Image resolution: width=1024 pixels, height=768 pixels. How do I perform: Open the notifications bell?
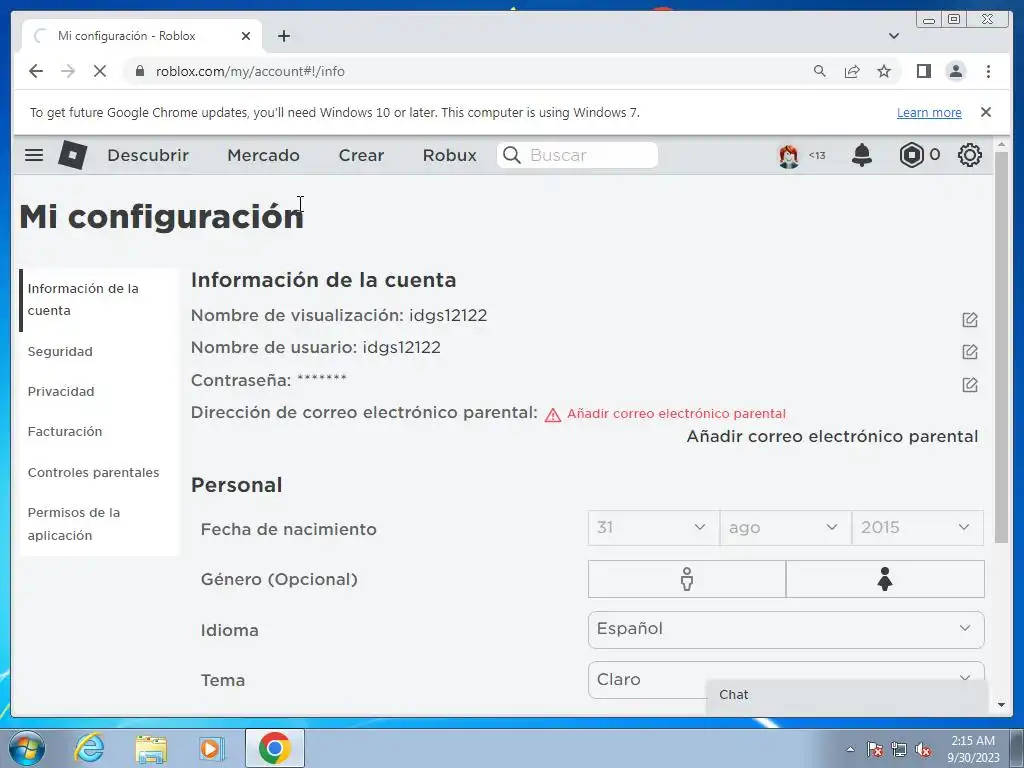[862, 155]
